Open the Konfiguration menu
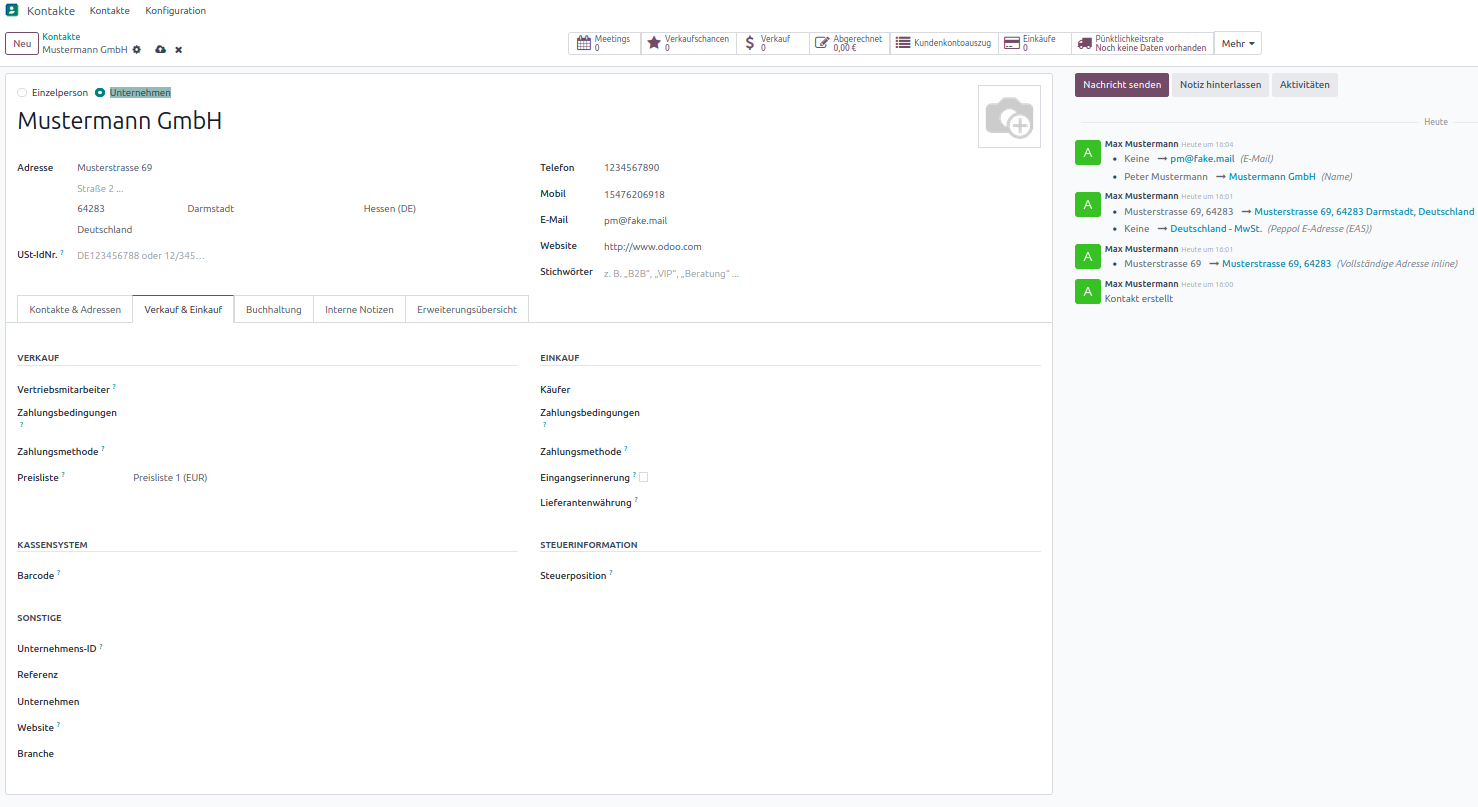This screenshot has height=807, width=1478. [175, 11]
